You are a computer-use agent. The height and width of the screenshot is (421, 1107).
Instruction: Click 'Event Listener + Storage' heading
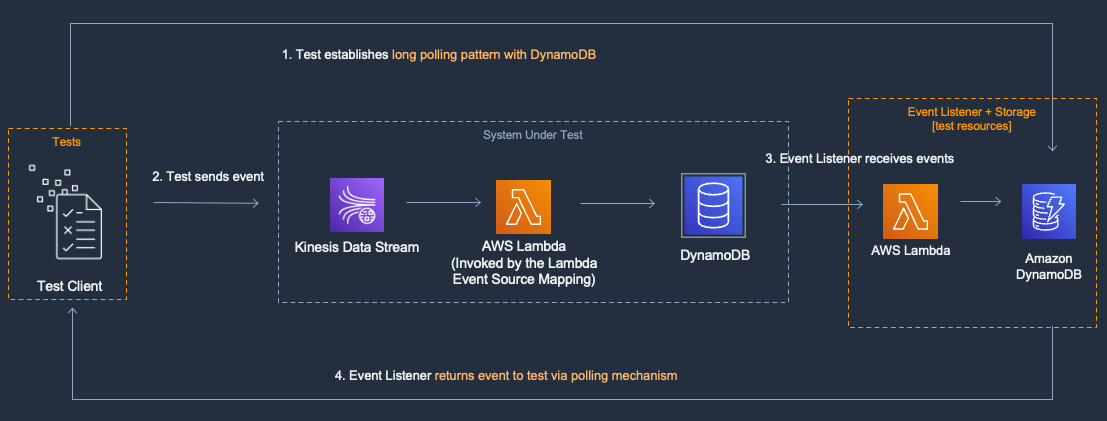[x=971, y=112]
